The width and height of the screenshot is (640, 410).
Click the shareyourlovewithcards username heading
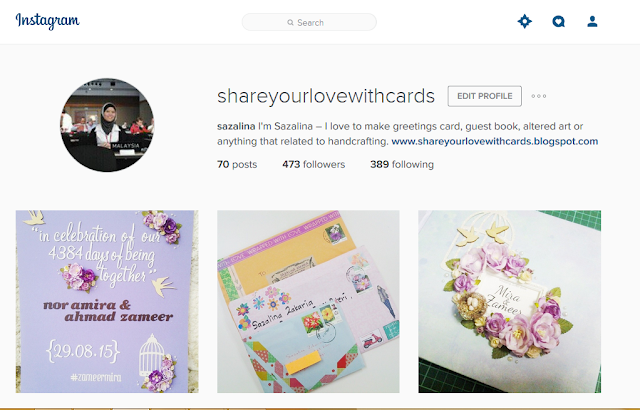click(326, 96)
